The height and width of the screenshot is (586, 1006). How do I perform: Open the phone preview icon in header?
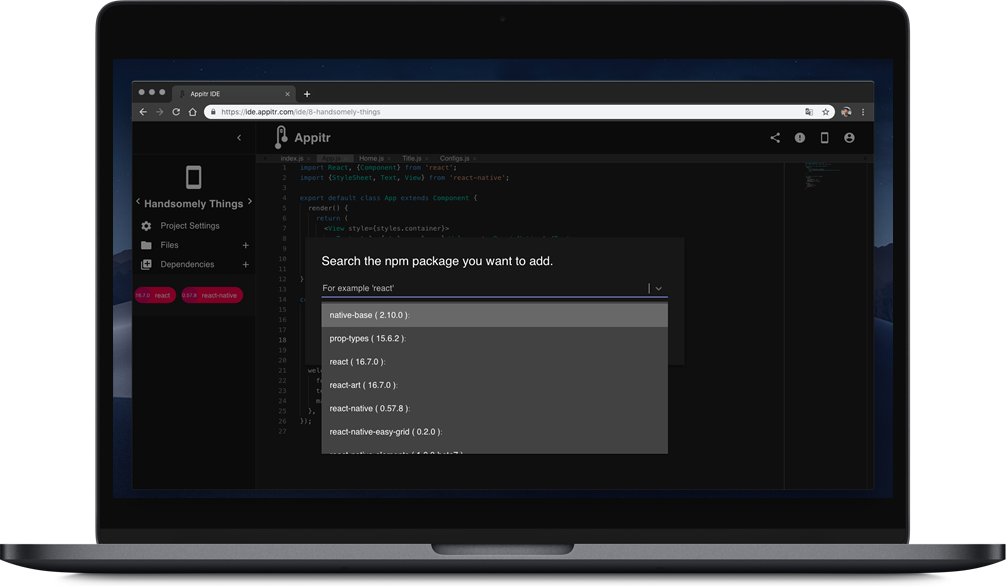[x=824, y=137]
